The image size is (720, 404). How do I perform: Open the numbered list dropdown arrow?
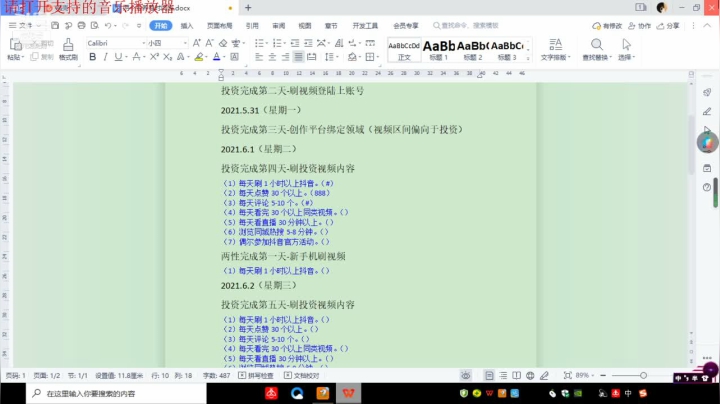point(285,43)
